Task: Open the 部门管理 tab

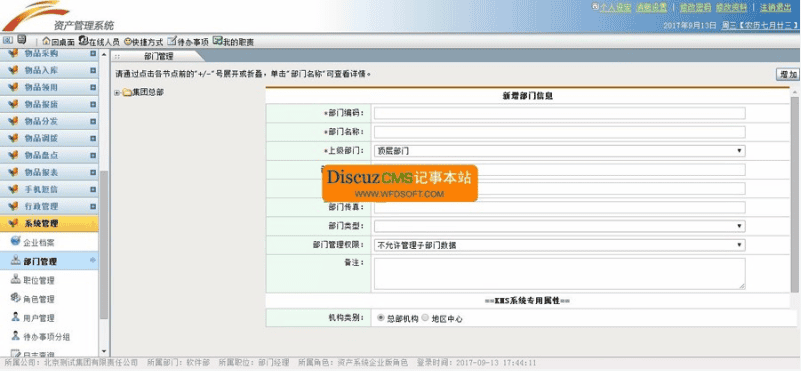Action: pos(158,56)
